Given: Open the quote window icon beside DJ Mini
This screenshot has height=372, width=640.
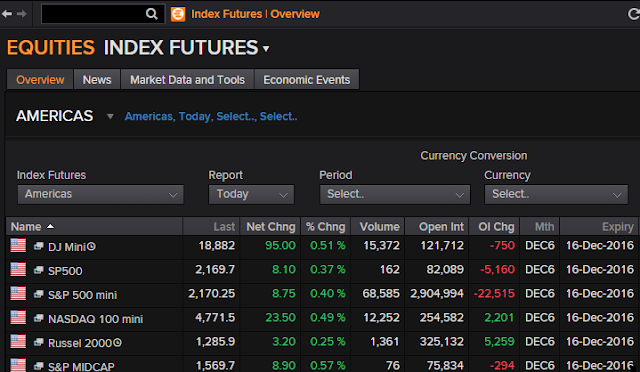Looking at the screenshot, I should (39, 246).
